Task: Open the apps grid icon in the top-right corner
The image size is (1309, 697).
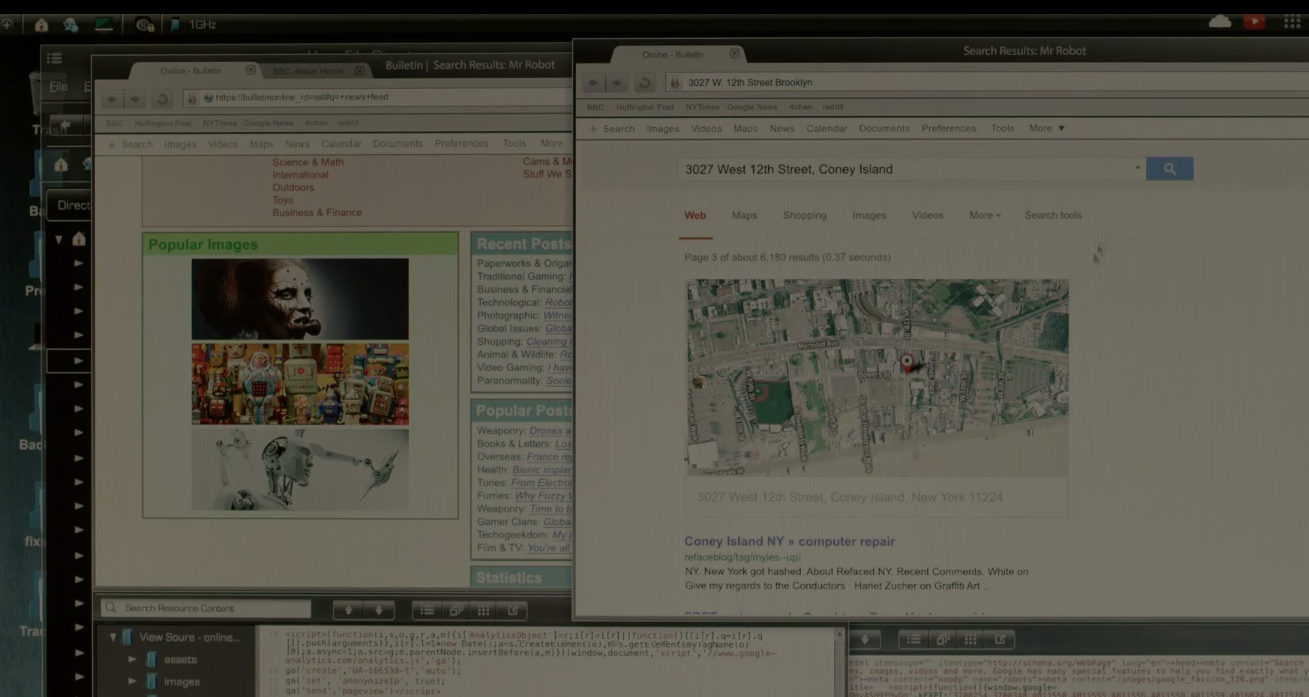Action: click(1292, 22)
